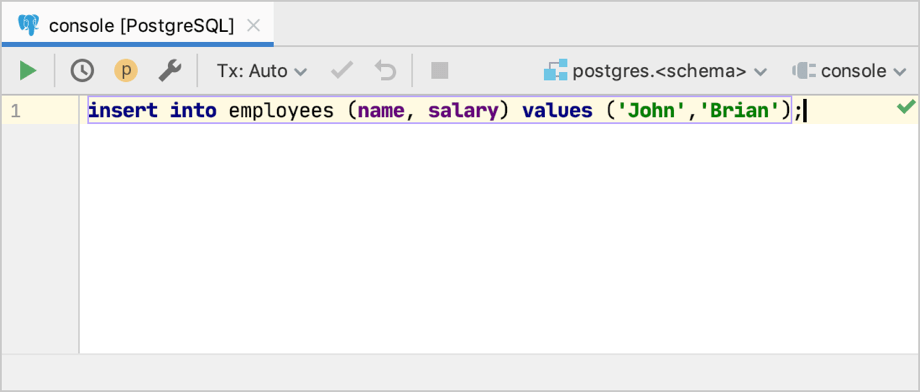Click the word 'employees' in the query
The image size is (920, 392).
click(281, 110)
